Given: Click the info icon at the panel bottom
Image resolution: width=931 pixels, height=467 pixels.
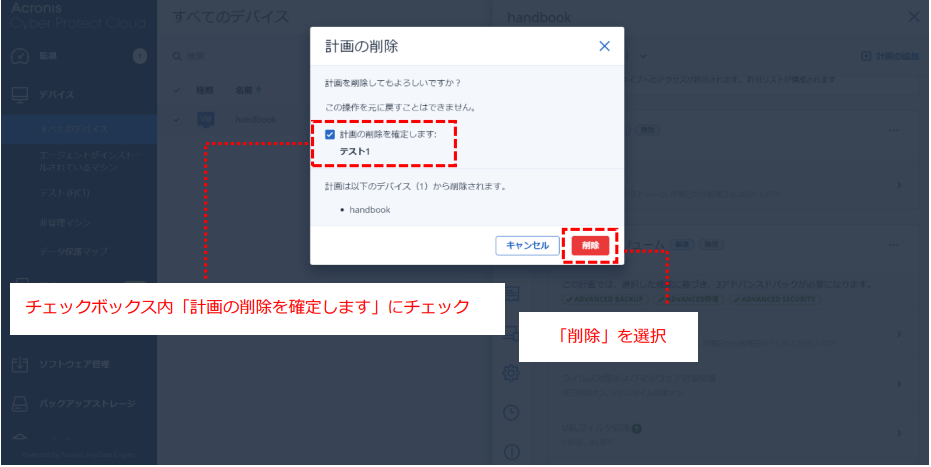Looking at the screenshot, I should coord(511,451).
